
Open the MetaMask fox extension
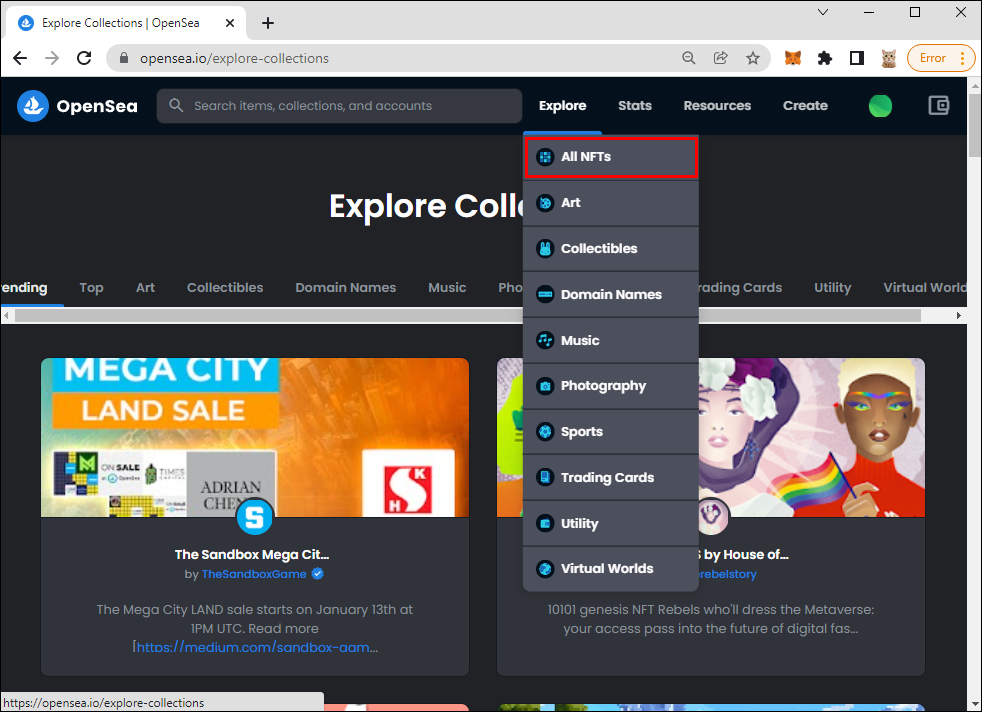[793, 58]
